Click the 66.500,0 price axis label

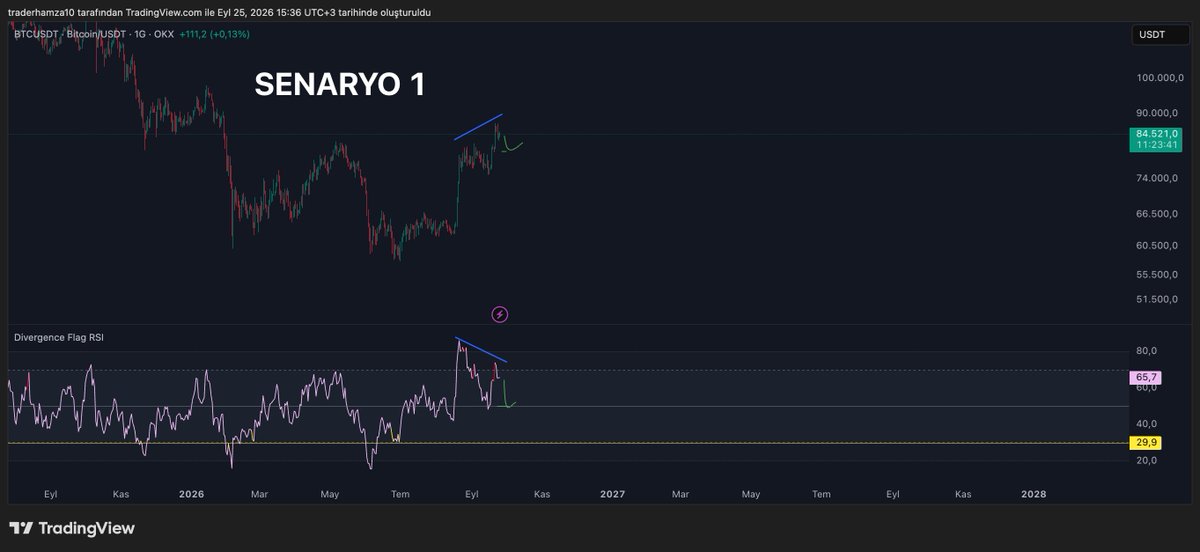pos(1158,214)
